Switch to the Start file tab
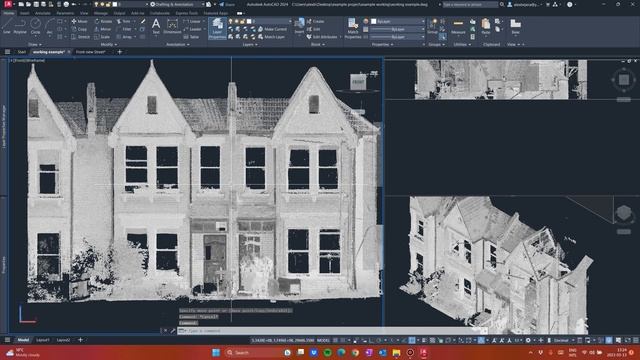 pos(22,52)
